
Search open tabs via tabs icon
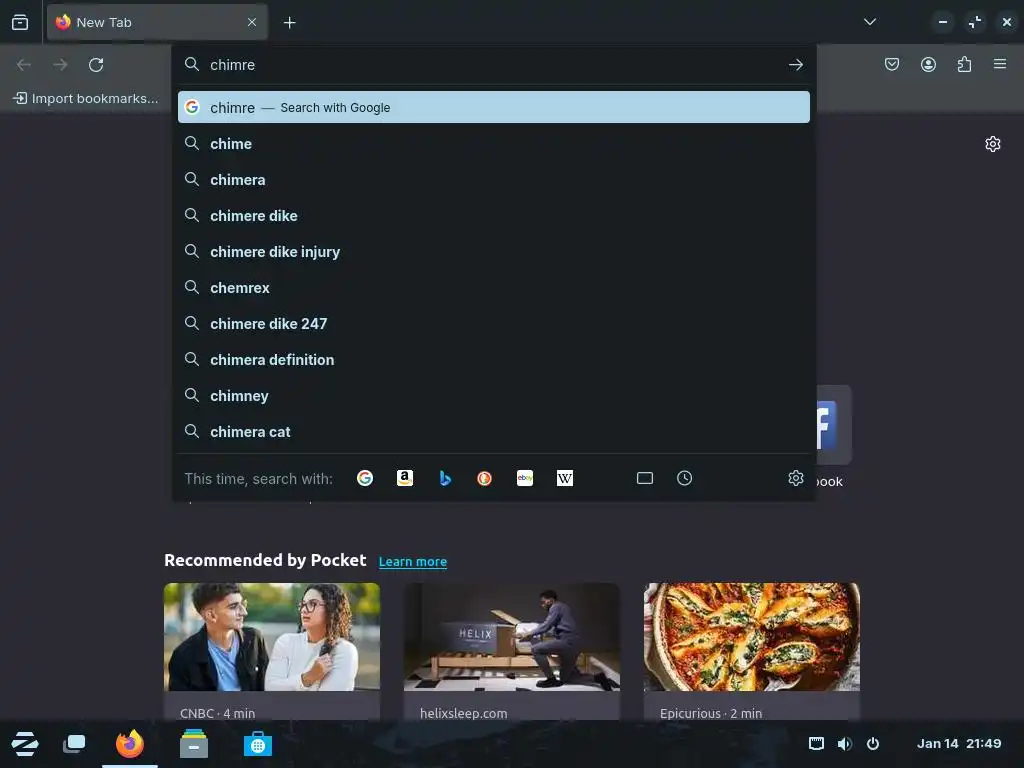pos(645,478)
